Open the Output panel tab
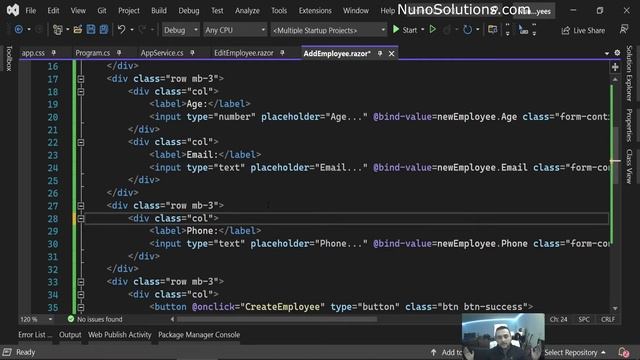Image resolution: width=640 pixels, height=360 pixels. [x=70, y=335]
